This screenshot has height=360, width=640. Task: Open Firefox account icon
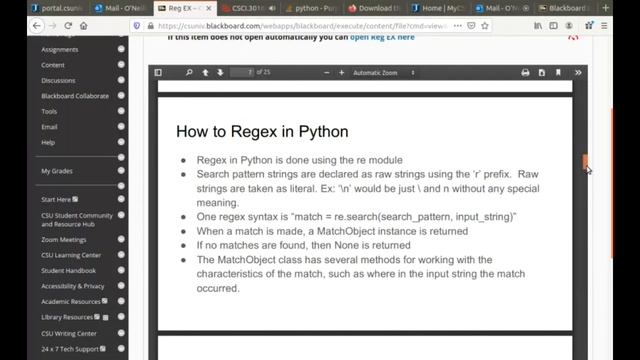click(x=569, y=26)
